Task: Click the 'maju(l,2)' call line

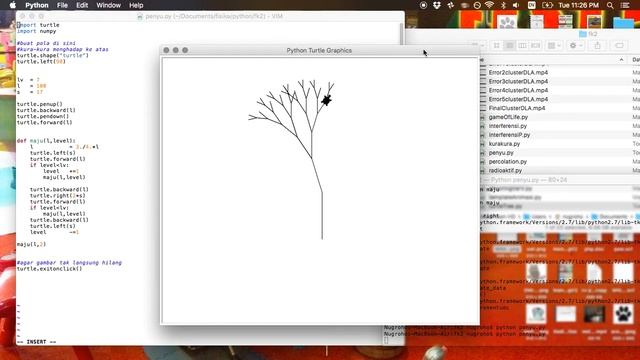Action: tap(31, 244)
